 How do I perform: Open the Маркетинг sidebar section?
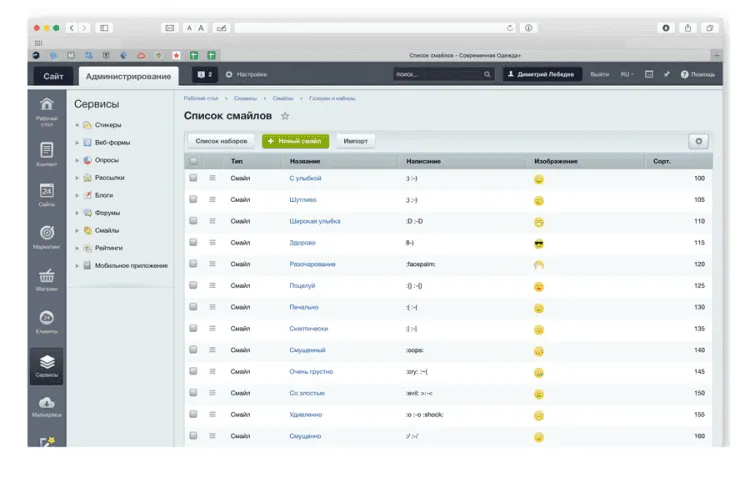(x=46, y=237)
